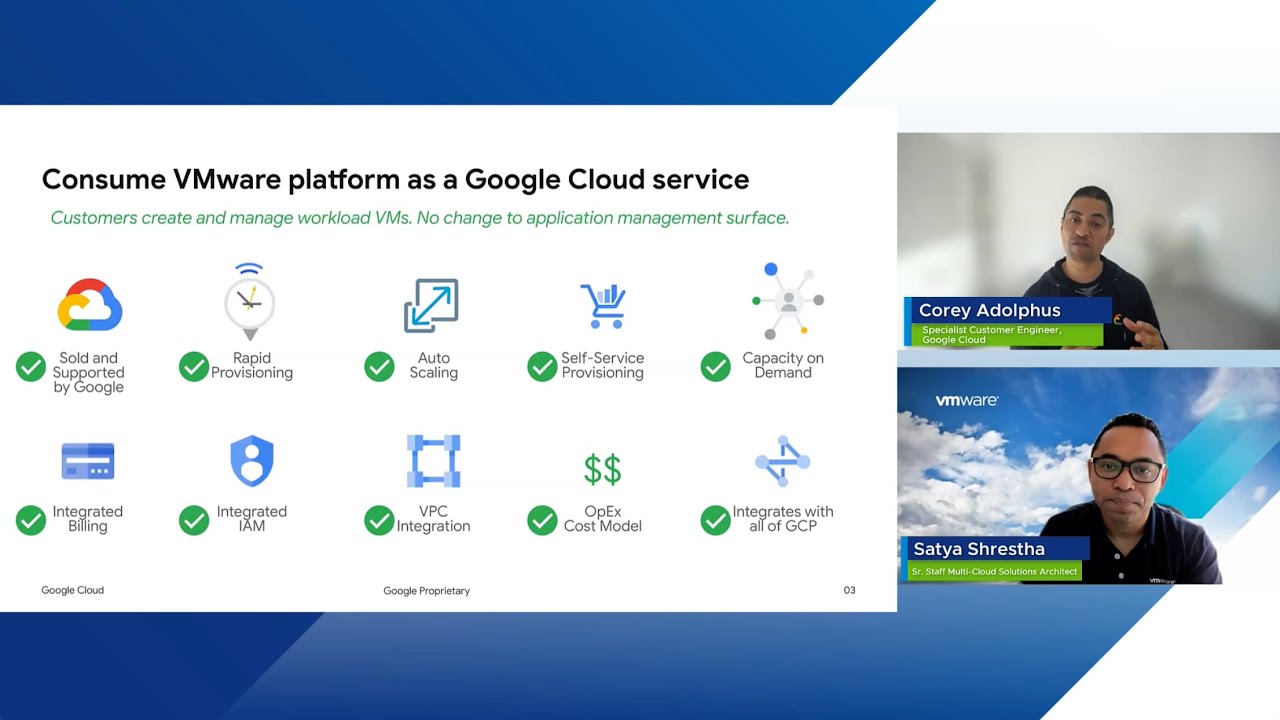Viewport: 1280px width, 720px height.
Task: Click the VPC Integration square icon
Action: click(433, 461)
